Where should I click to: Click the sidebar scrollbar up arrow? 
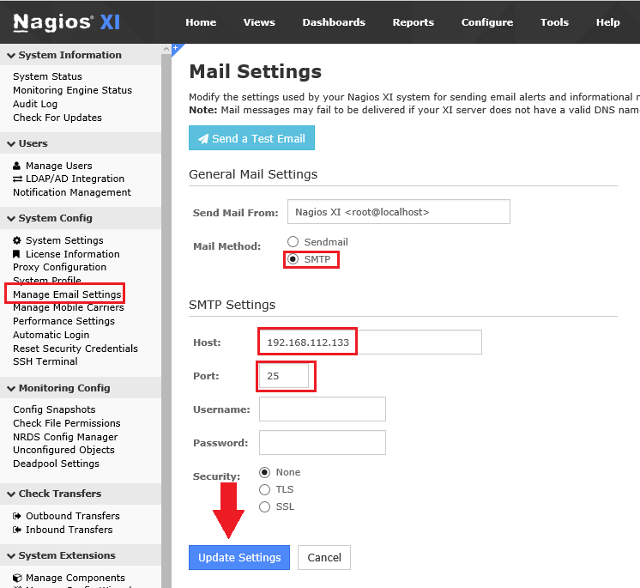[166, 49]
